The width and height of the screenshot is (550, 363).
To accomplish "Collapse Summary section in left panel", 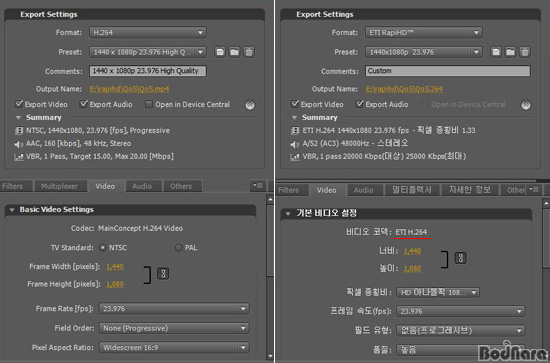I will tap(18, 117).
